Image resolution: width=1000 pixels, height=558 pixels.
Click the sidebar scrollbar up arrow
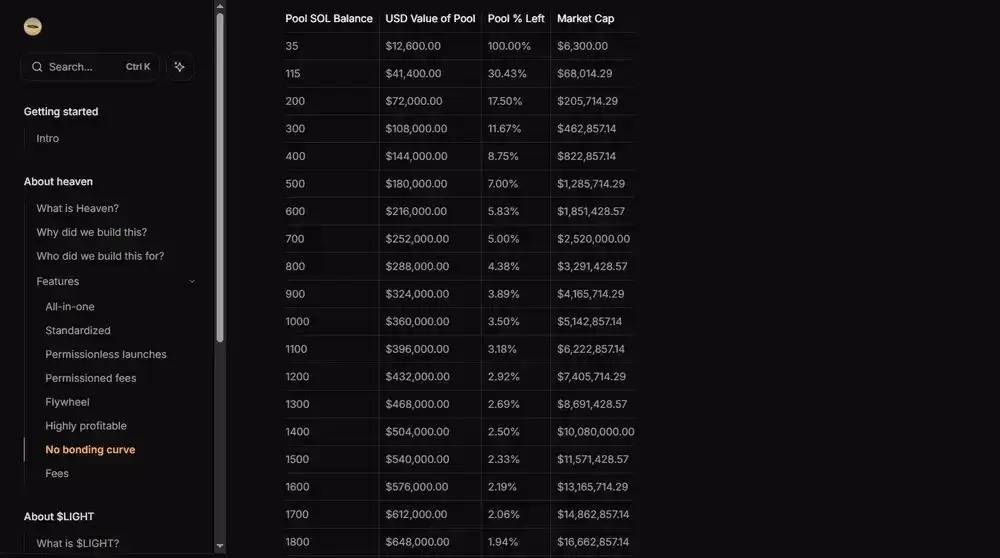click(220, 6)
